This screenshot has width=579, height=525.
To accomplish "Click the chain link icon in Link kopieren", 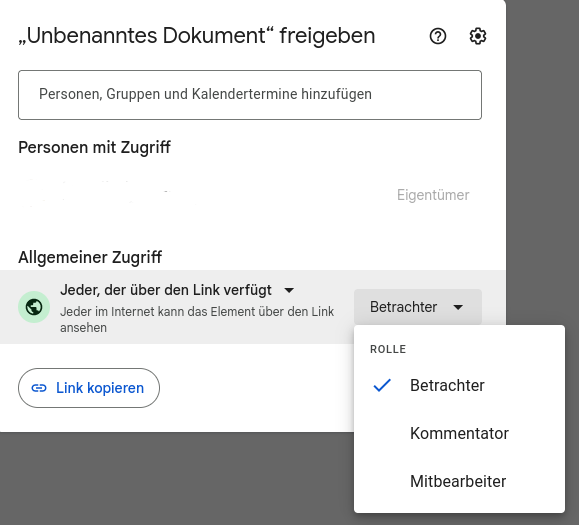I will pos(39,388).
